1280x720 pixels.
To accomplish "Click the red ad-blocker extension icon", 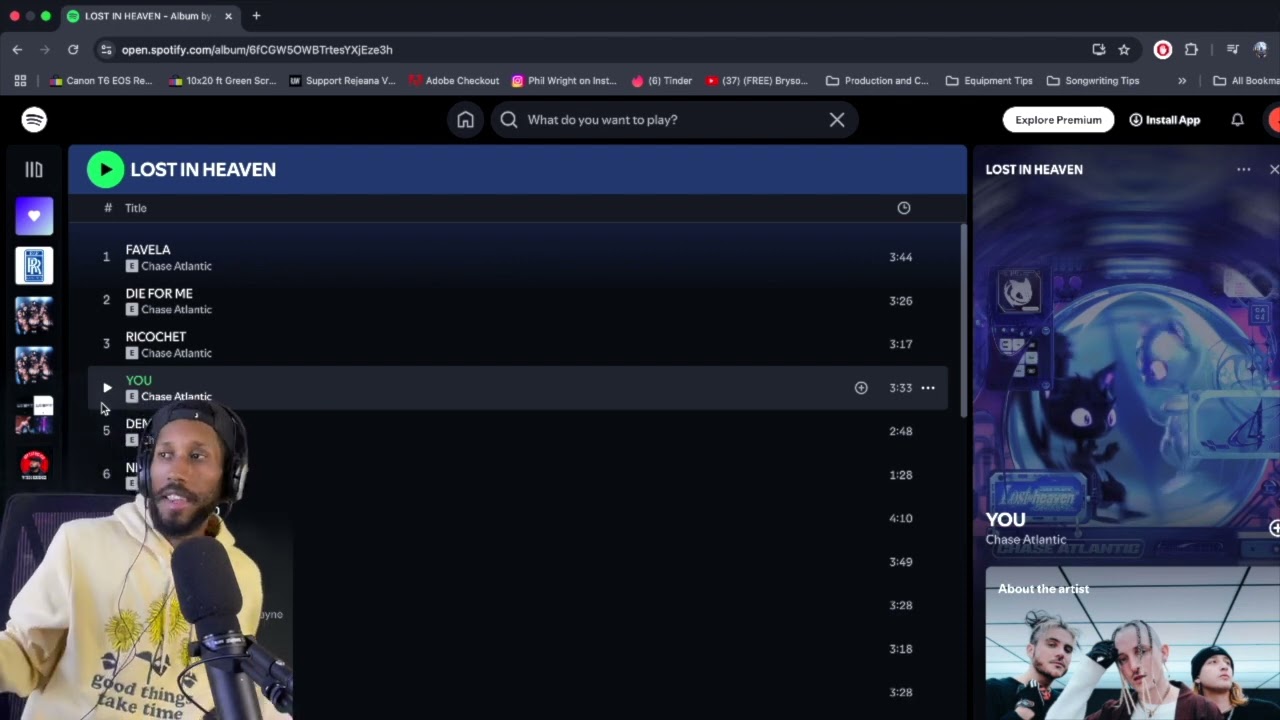I will (x=1162, y=49).
